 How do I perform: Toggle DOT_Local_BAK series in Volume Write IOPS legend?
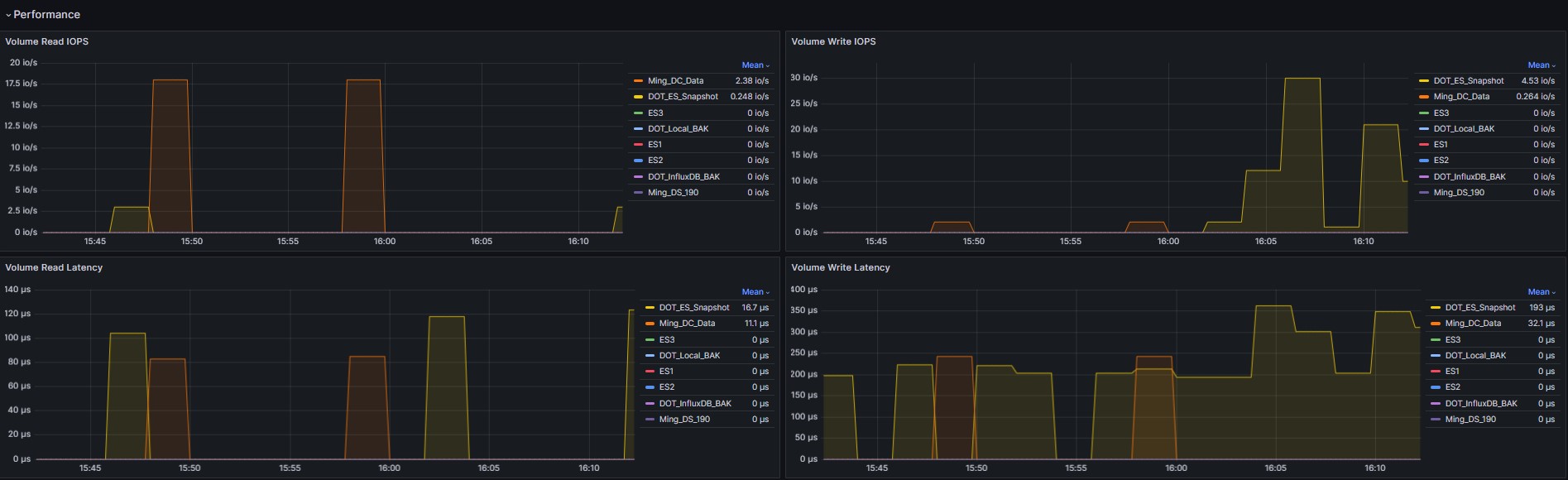(x=1464, y=129)
